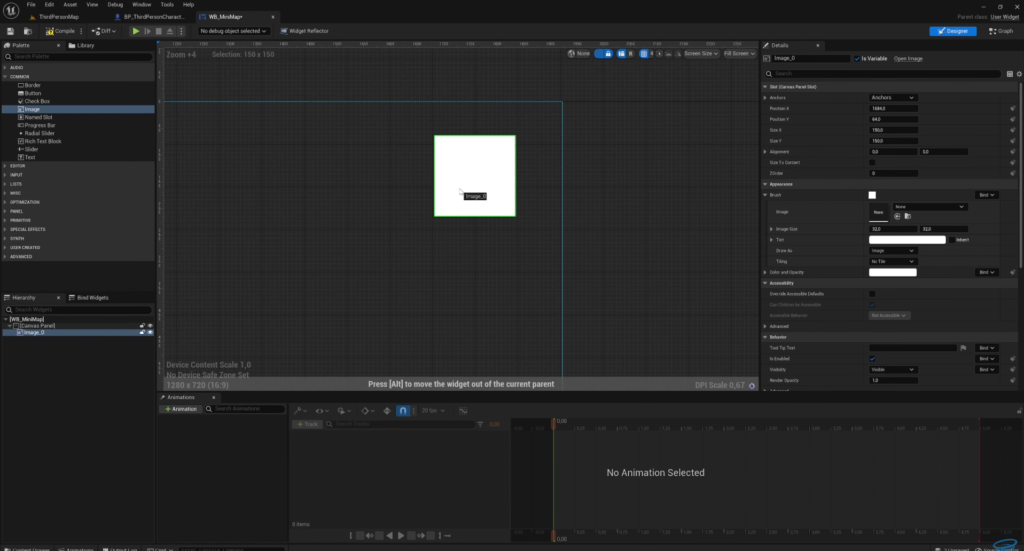The width and height of the screenshot is (1024, 551).
Task: Switch to the Graph view
Action: [1000, 31]
